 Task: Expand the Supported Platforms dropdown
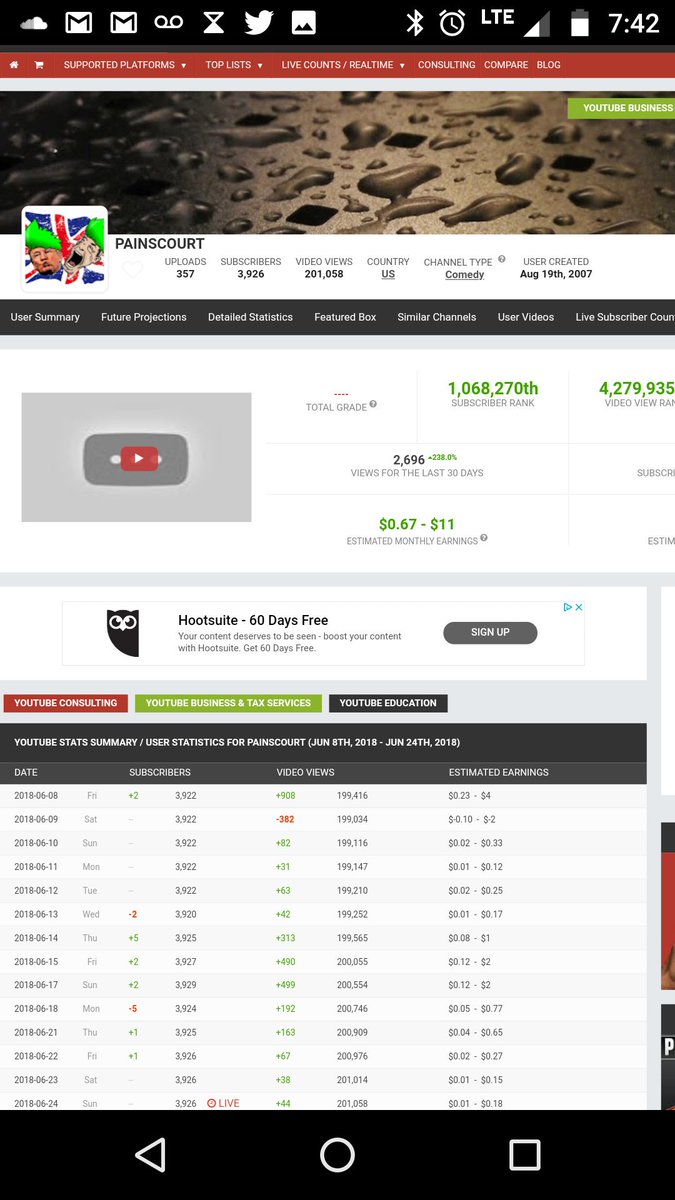point(125,65)
